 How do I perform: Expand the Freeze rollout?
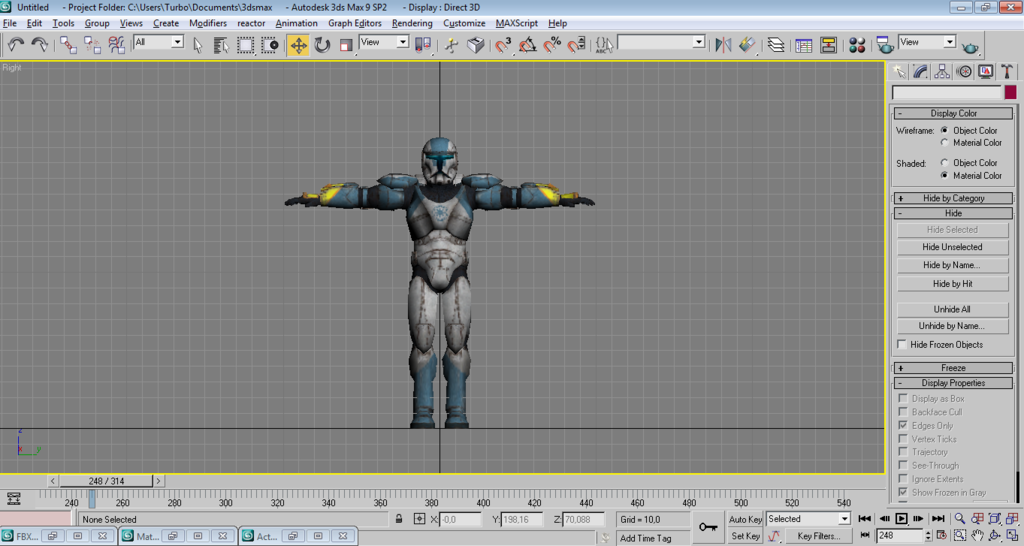tap(953, 368)
